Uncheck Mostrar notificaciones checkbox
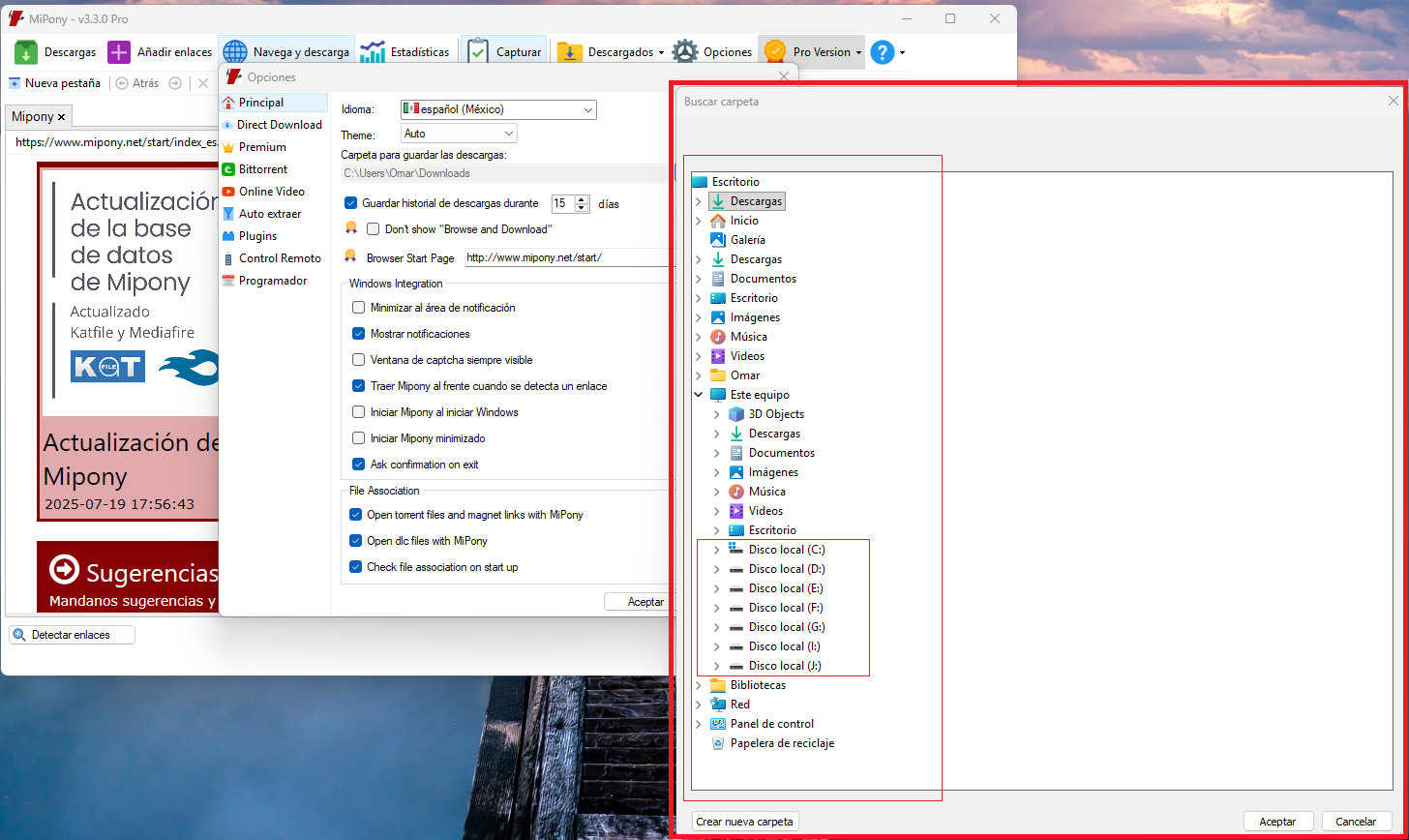The width and height of the screenshot is (1409, 840). point(359,334)
